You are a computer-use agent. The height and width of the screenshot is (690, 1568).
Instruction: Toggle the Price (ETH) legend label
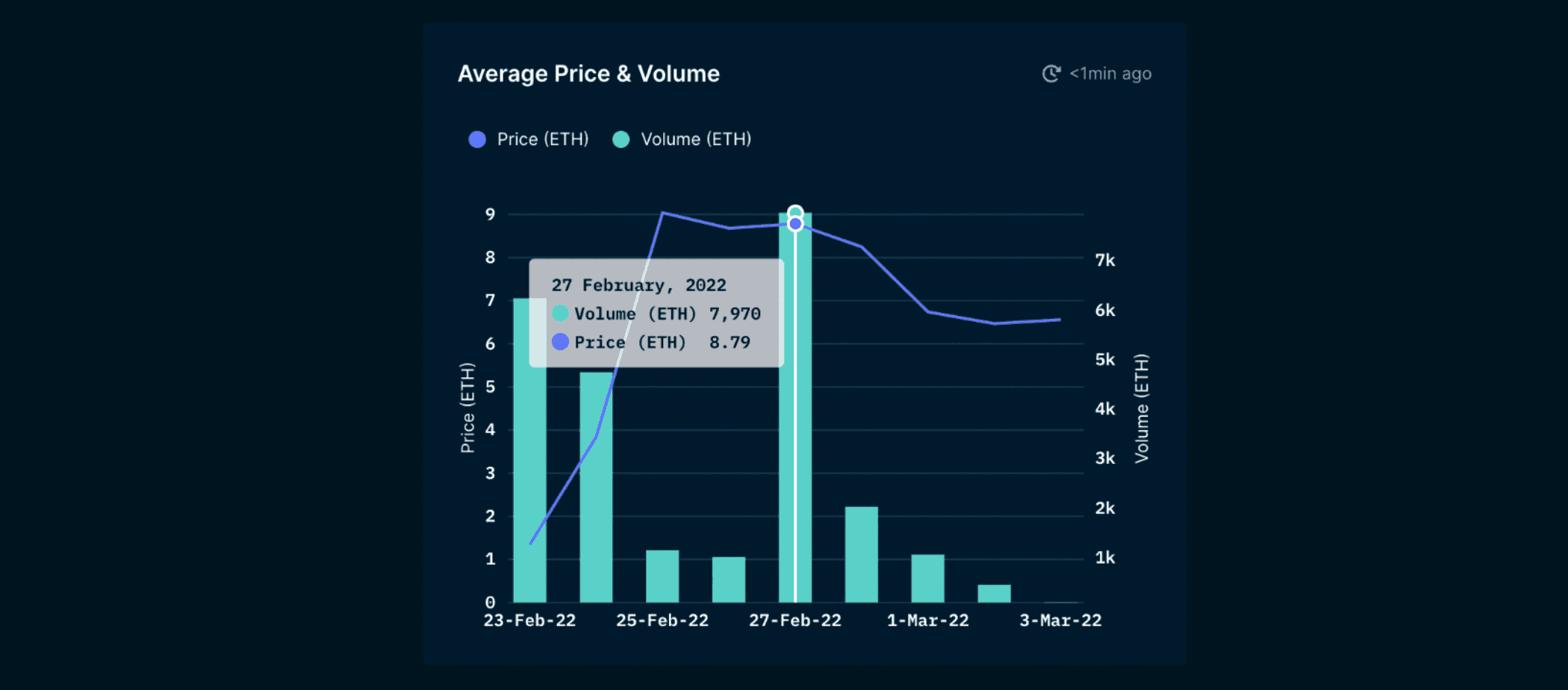tap(543, 140)
